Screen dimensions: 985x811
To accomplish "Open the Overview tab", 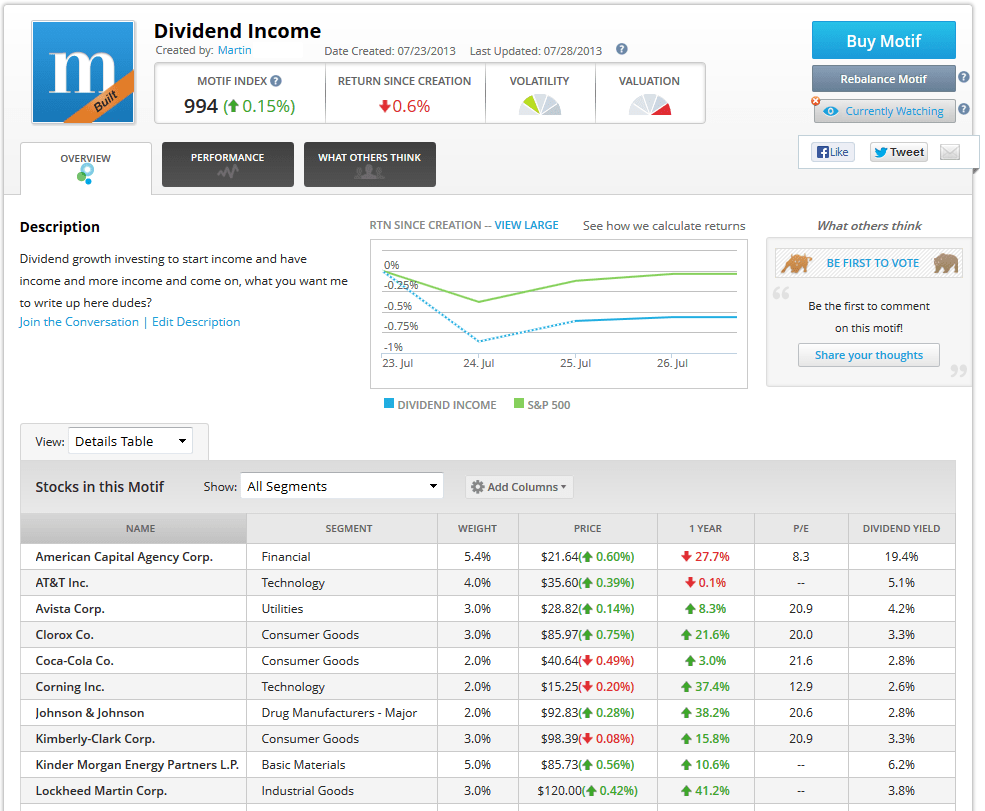I will [85, 168].
